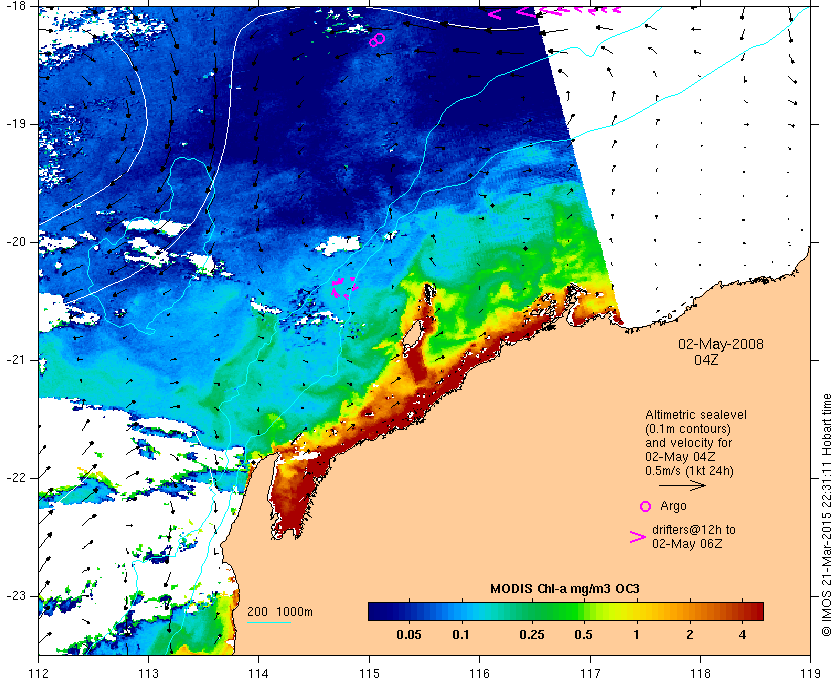Click the longitude axis label '114'
This screenshot has width=840, height=680.
259,673
